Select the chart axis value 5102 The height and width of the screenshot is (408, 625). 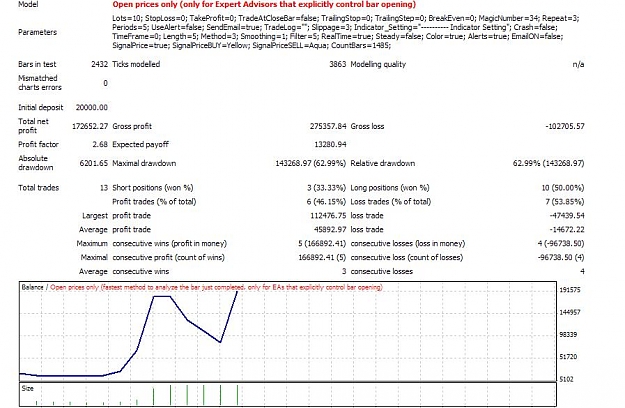[x=566, y=379]
